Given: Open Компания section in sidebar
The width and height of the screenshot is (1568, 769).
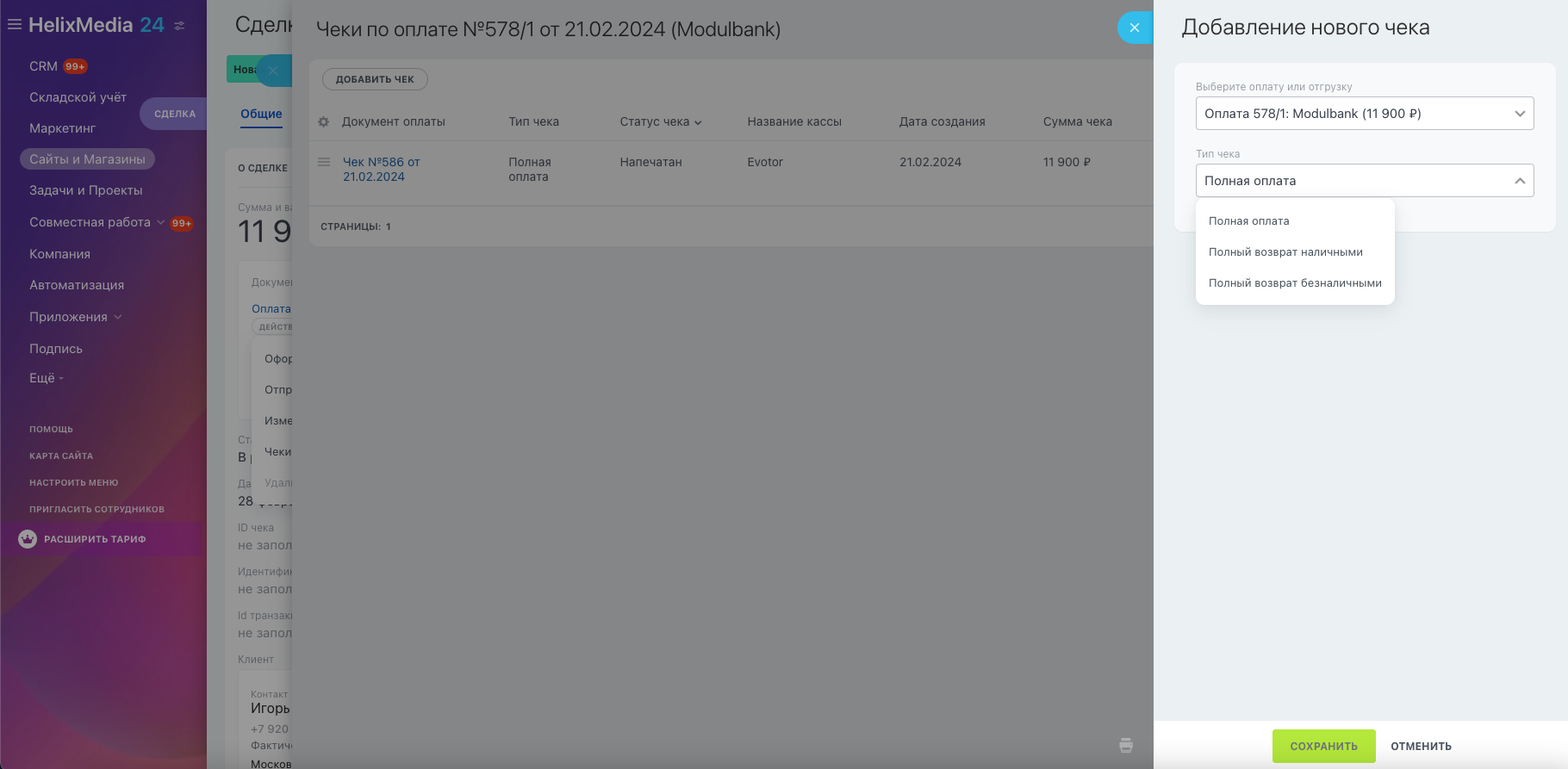Looking at the screenshot, I should point(59,254).
